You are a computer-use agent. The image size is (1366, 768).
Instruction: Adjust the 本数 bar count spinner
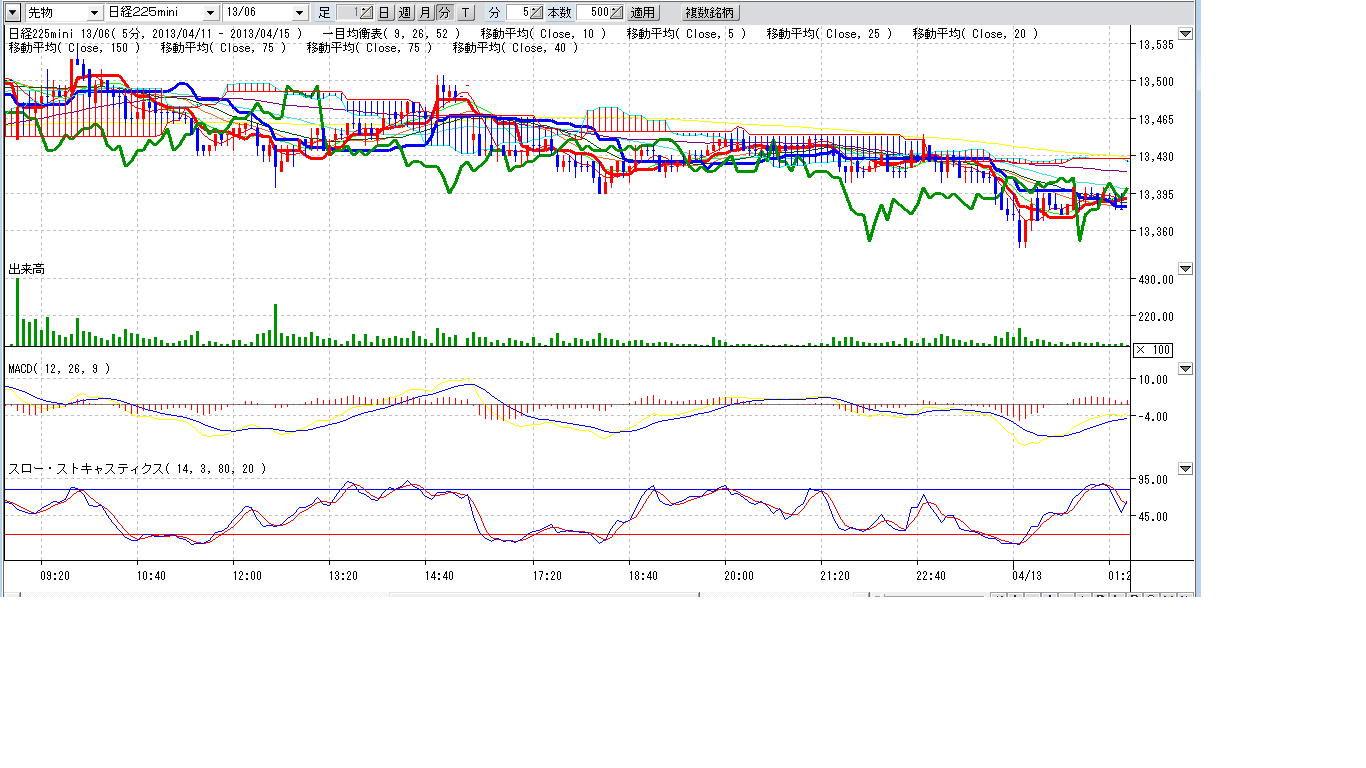point(616,13)
